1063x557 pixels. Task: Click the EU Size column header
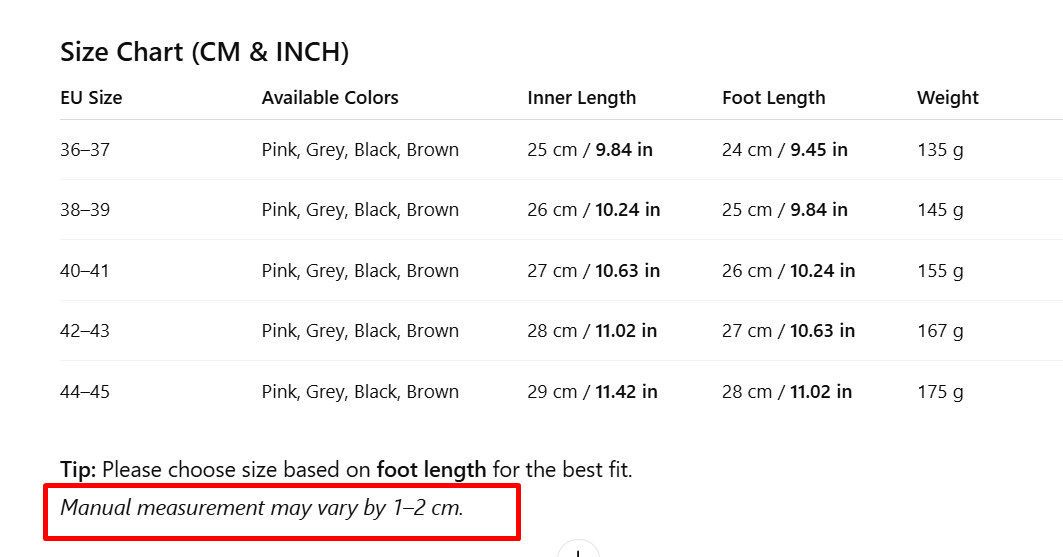click(x=91, y=98)
